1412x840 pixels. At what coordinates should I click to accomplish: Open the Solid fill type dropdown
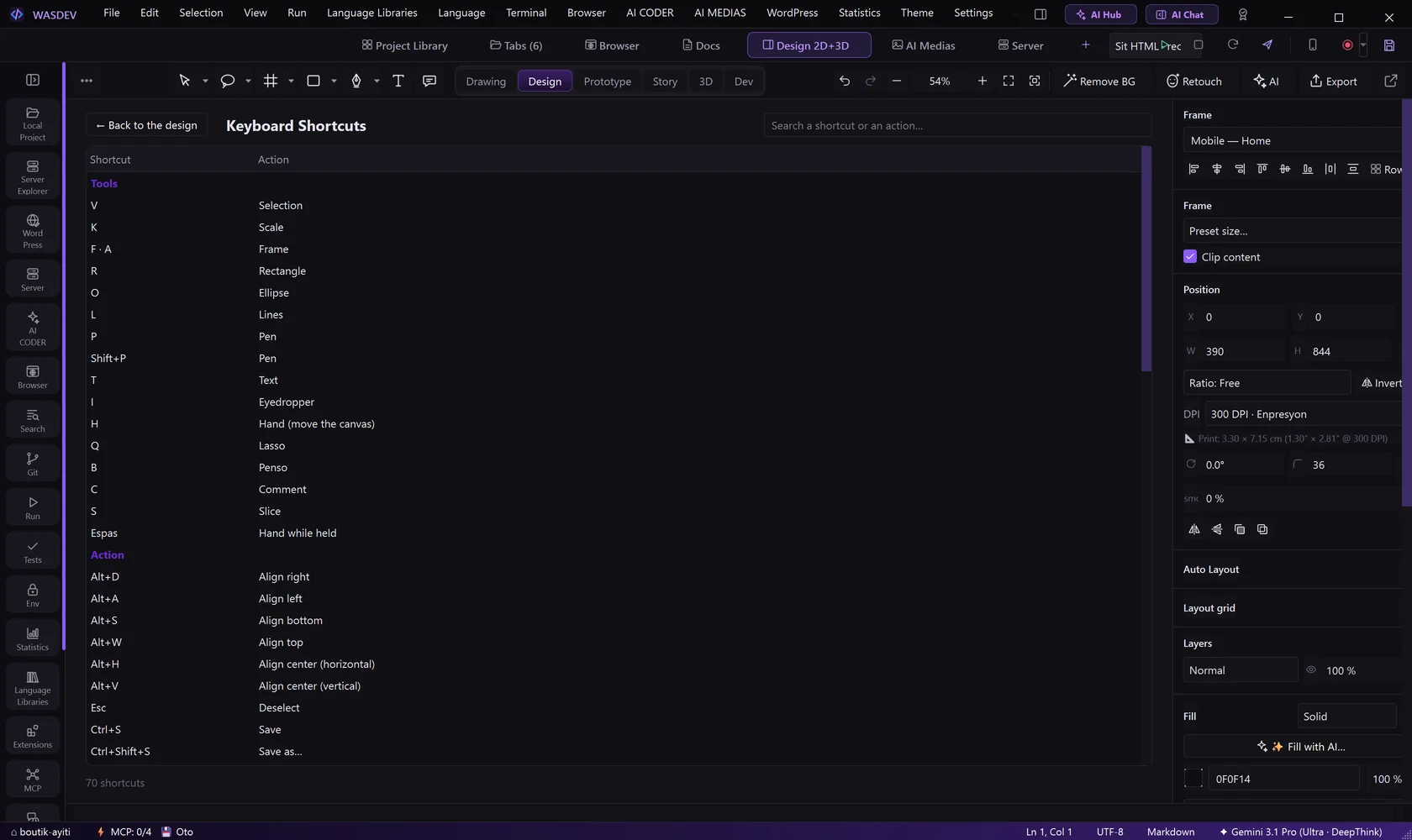pyautogui.click(x=1347, y=717)
